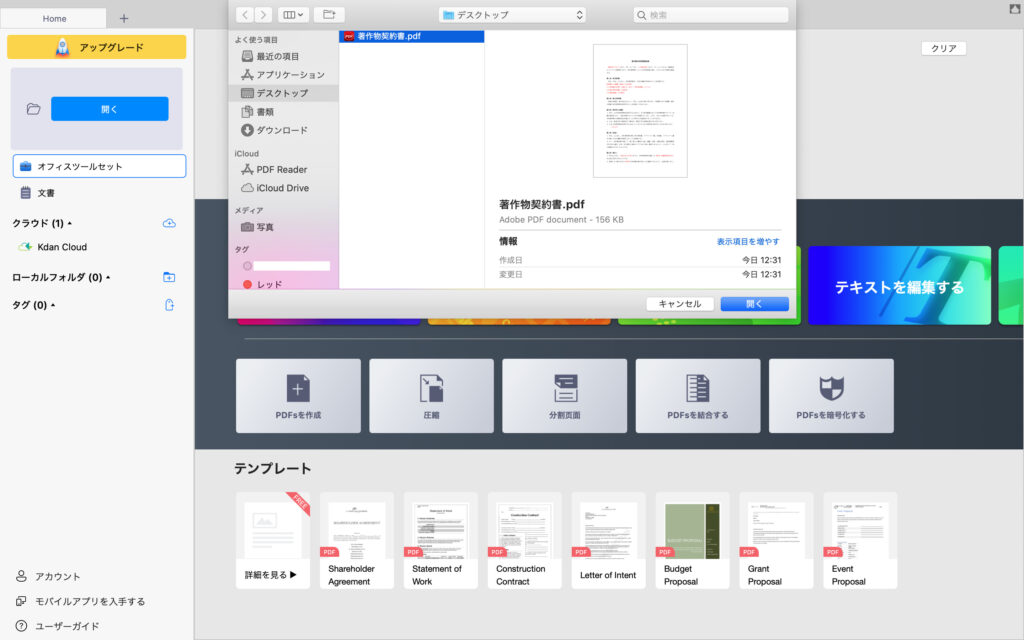Click the 検索 search field

pos(710,15)
